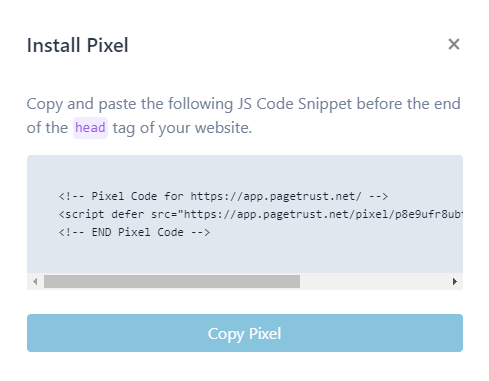Click the END Pixel Code comment line
Image resolution: width=489 pixels, height=381 pixels.
134,232
